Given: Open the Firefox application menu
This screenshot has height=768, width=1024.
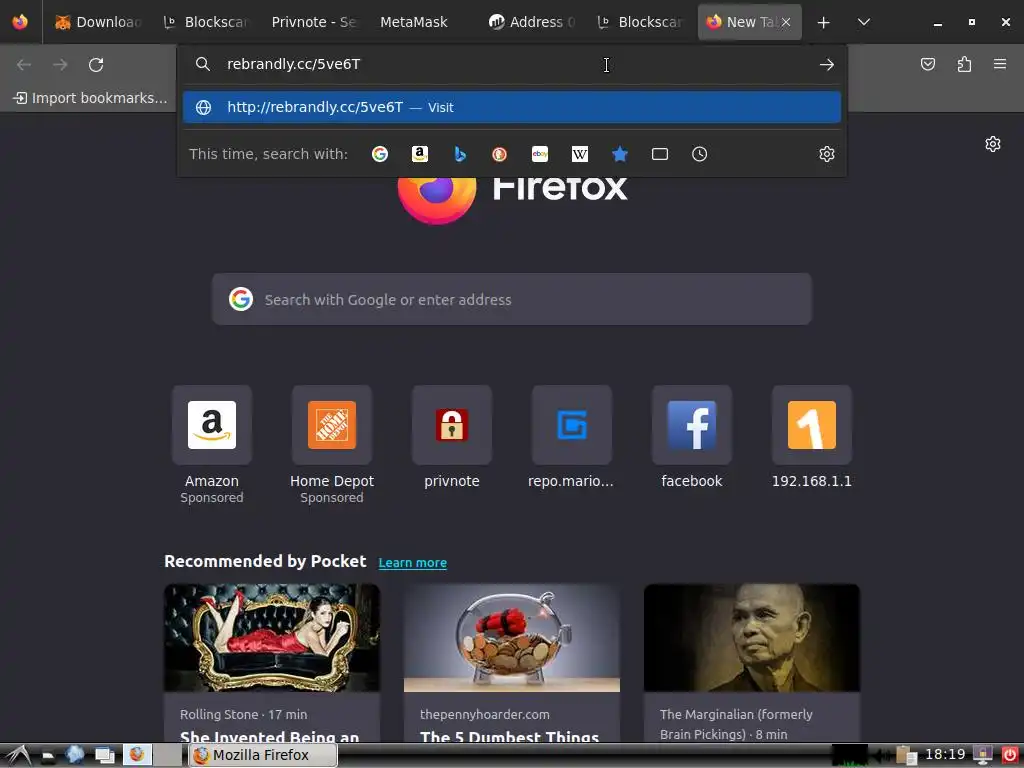Looking at the screenshot, I should [x=1000, y=64].
